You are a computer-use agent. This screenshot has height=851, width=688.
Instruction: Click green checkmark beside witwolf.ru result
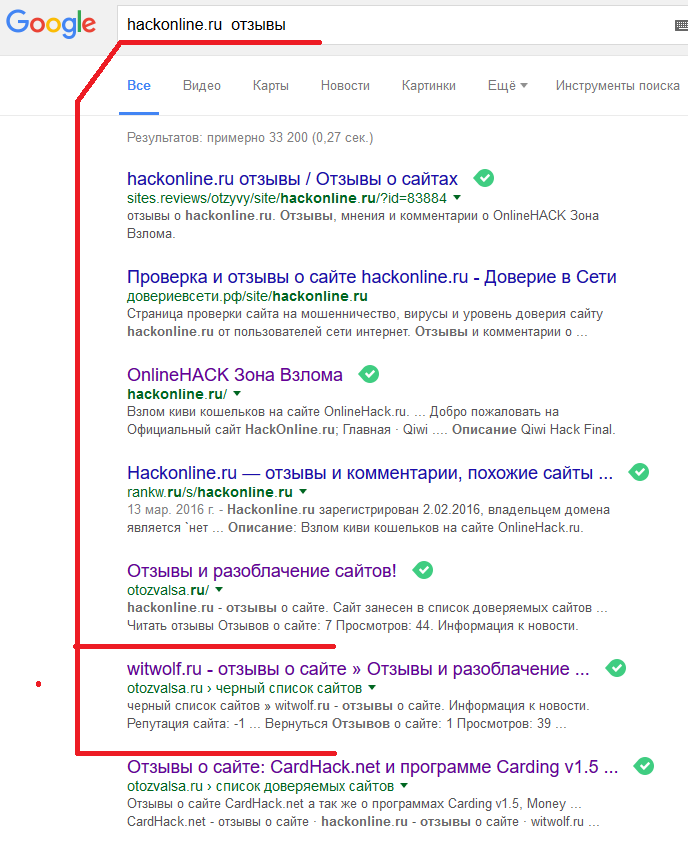click(x=616, y=668)
